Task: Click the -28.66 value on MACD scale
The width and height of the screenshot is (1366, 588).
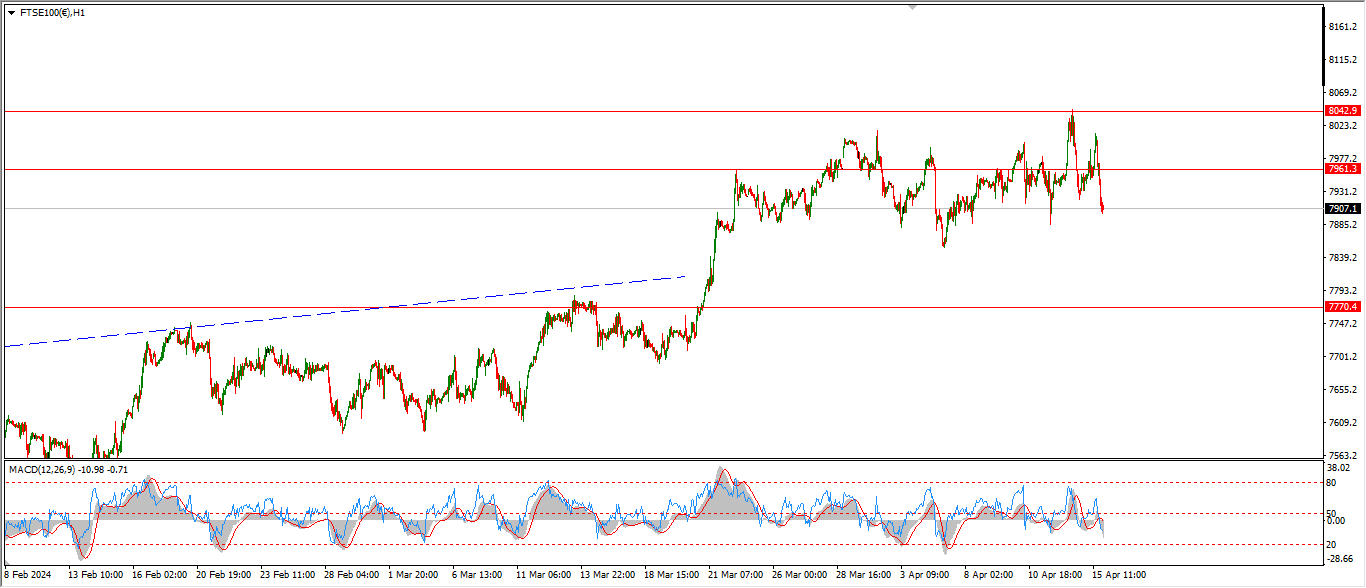Action: 1340,559
